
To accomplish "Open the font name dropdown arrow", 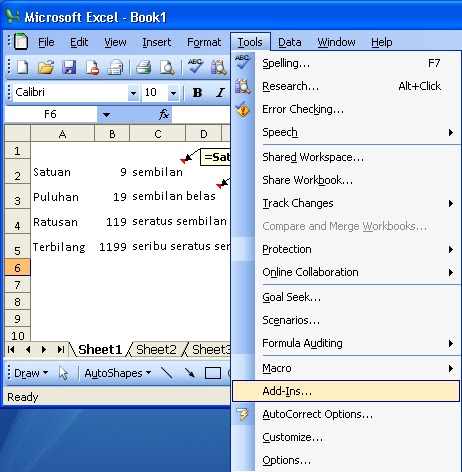I will coord(133,93).
